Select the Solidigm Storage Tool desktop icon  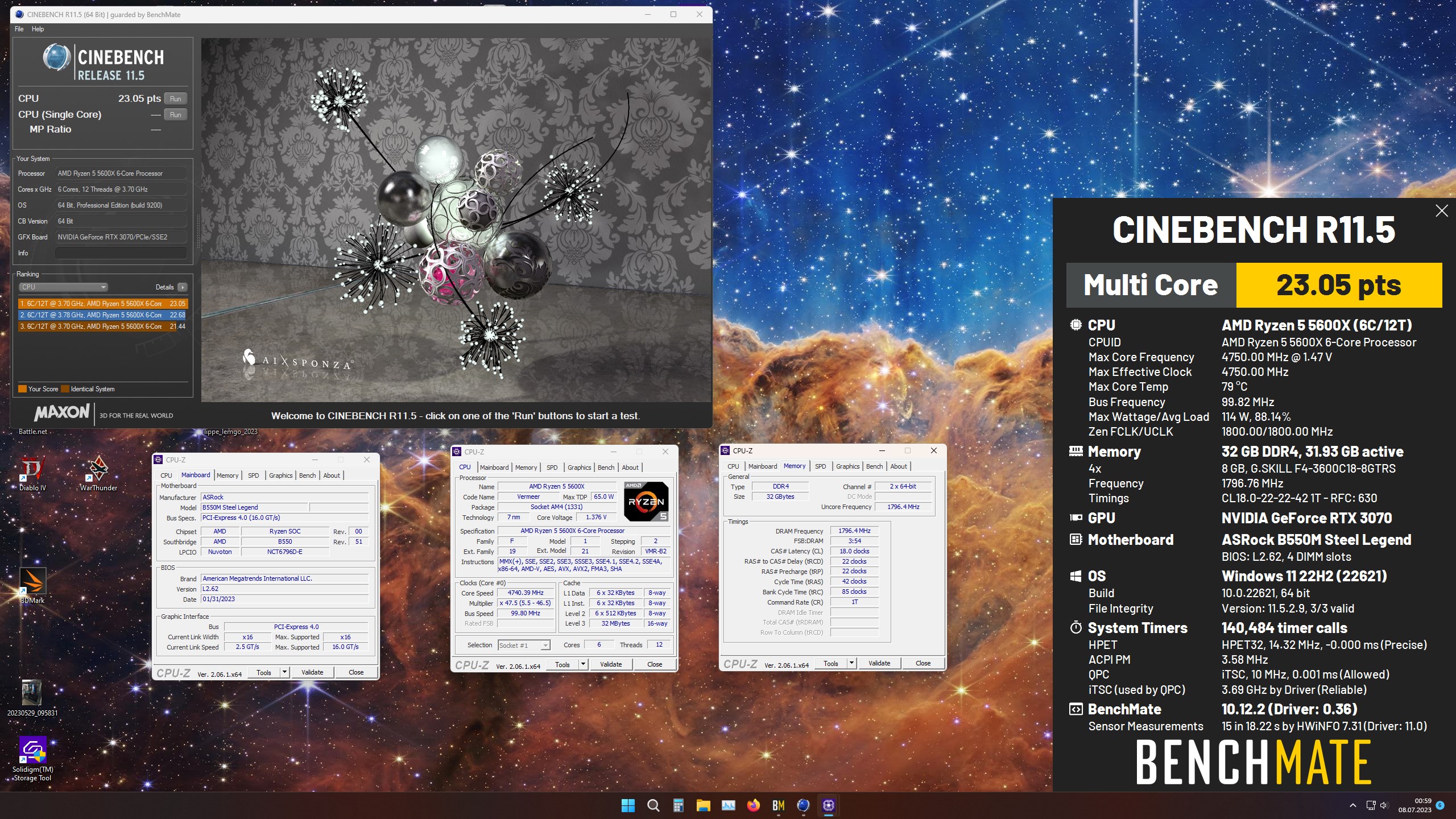pos(32,759)
